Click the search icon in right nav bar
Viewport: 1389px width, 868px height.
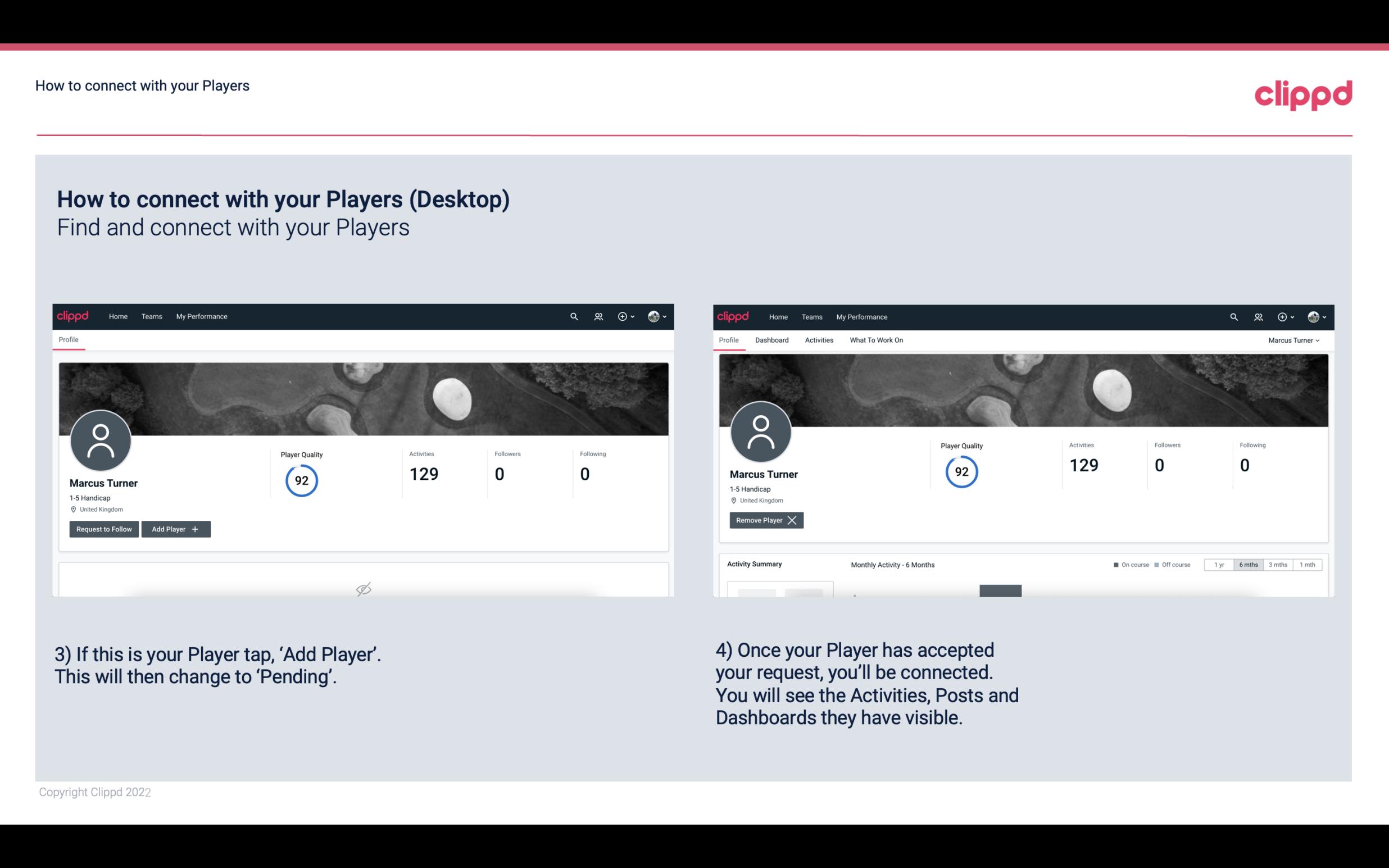(x=1233, y=317)
